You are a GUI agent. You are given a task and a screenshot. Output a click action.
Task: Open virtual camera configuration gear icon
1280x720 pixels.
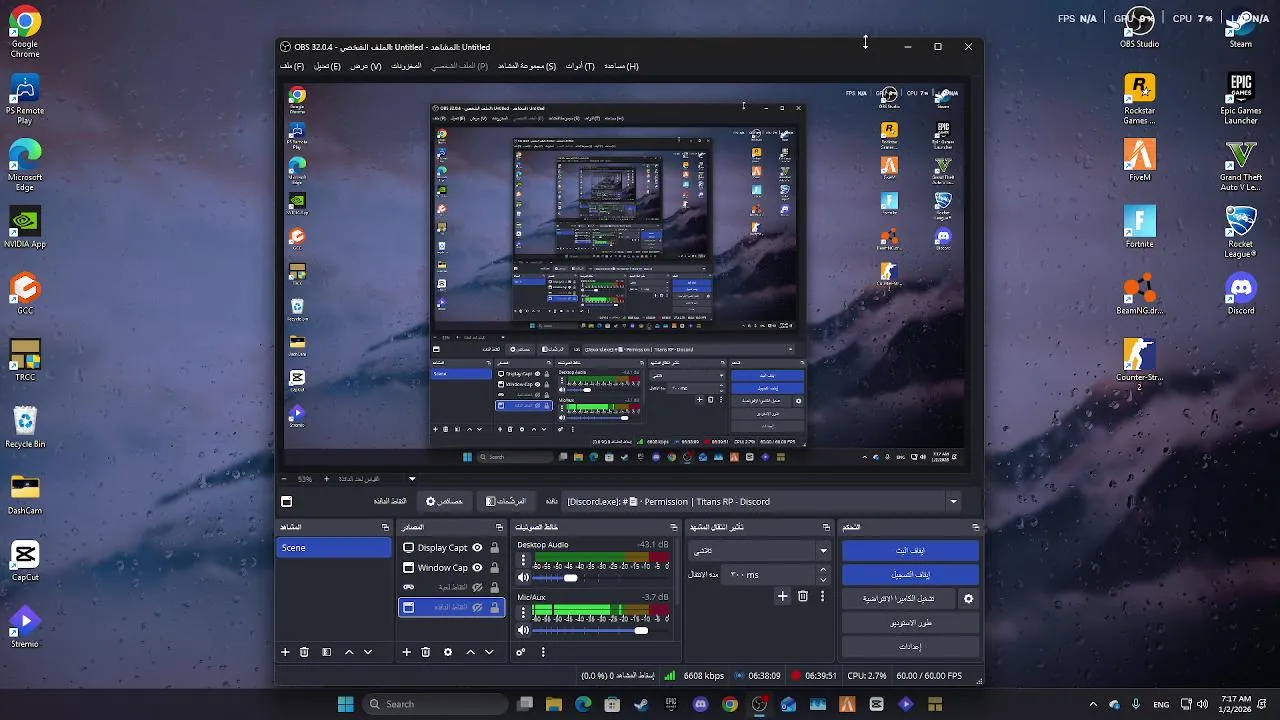pos(968,599)
